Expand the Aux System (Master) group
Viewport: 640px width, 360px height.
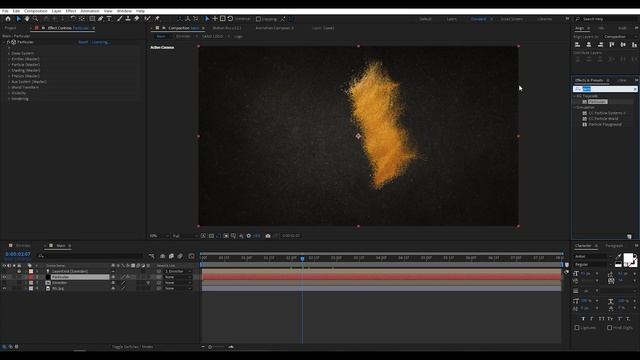coord(9,82)
